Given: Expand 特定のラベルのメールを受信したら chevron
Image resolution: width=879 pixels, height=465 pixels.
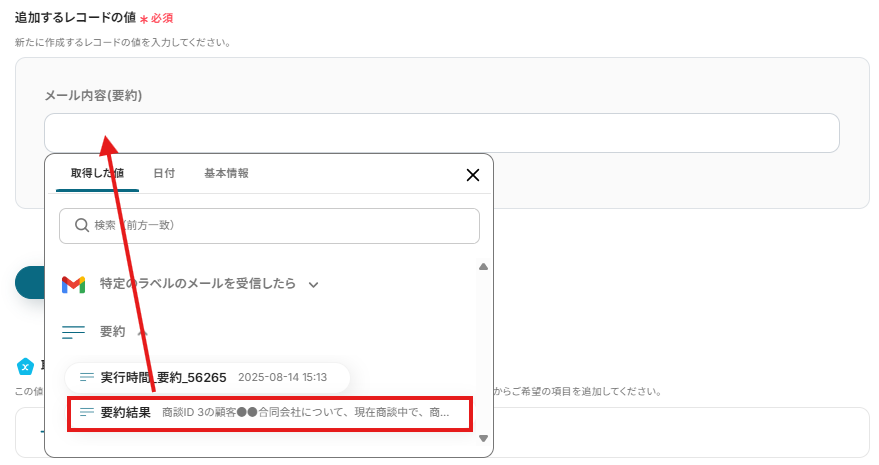Looking at the screenshot, I should pyautogui.click(x=313, y=284).
